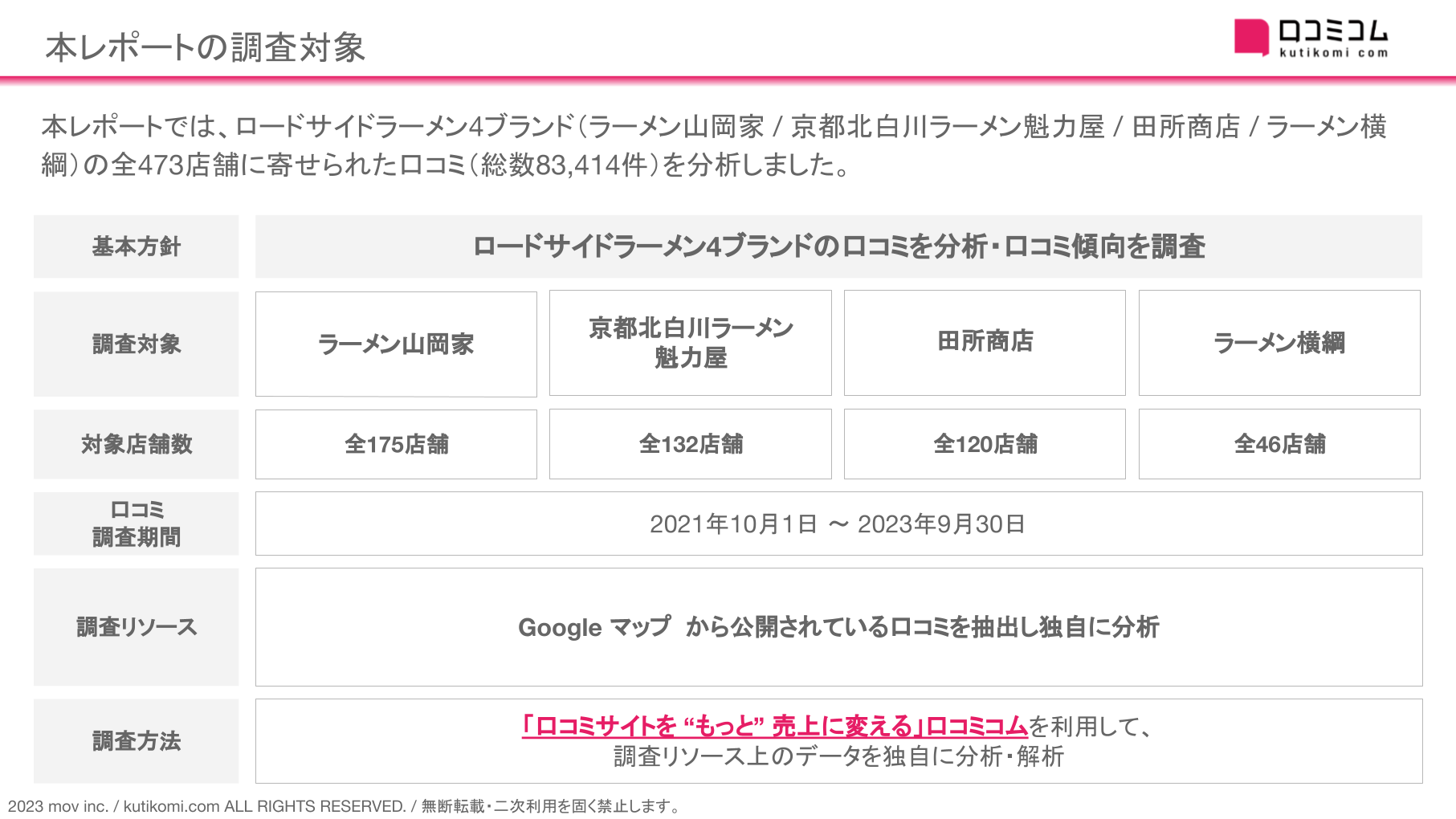Click the 調査方法 row label

click(137, 741)
